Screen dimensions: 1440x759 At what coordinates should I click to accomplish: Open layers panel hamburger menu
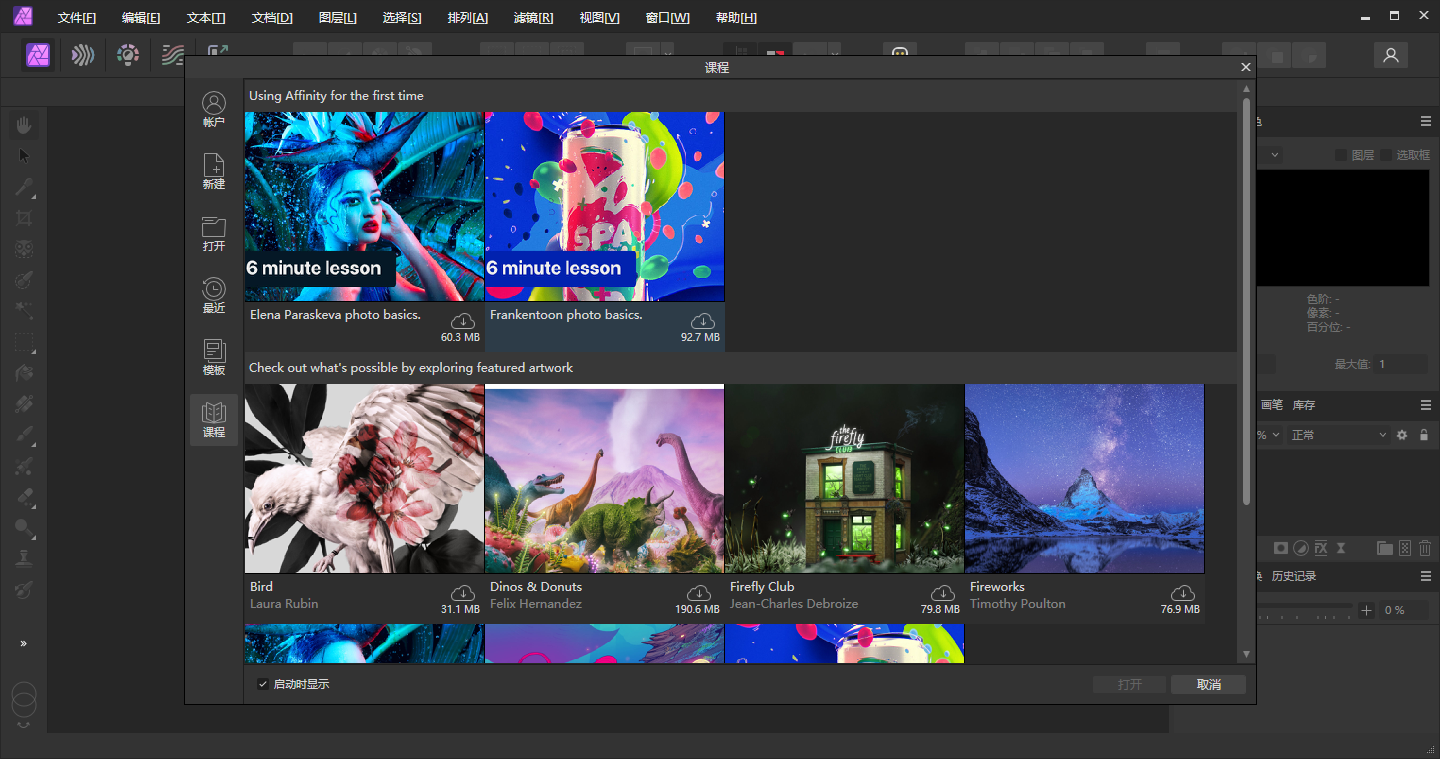click(x=1425, y=405)
